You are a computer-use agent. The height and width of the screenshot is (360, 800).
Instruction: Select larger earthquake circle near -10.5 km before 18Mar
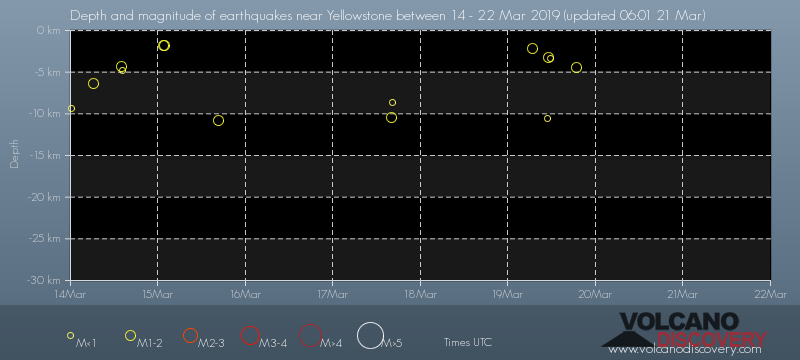(x=391, y=118)
